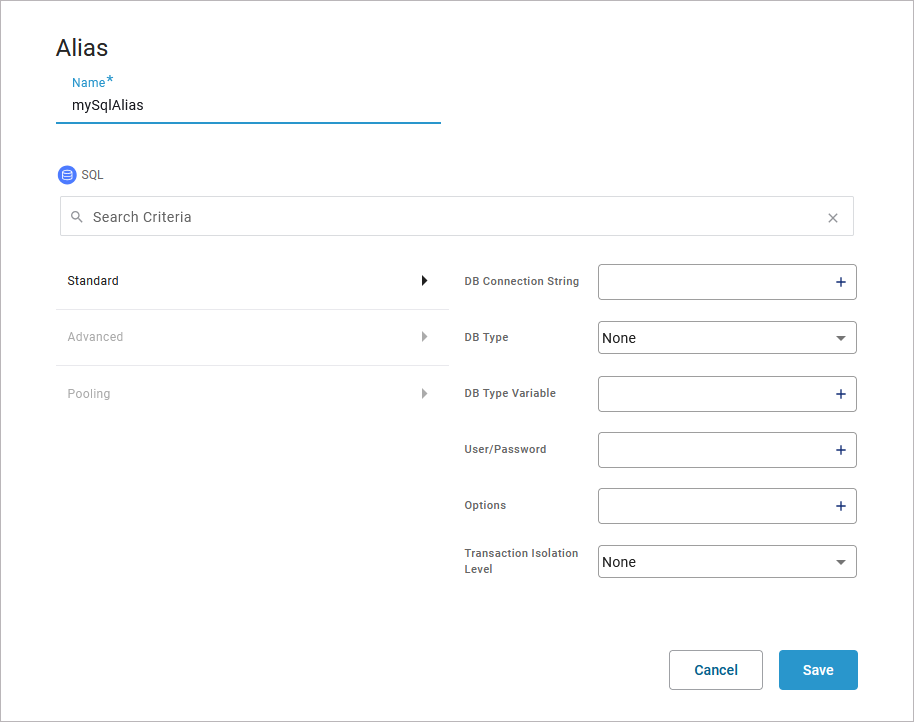
Task: Click plus icon for DB Connection String
Action: pos(840,283)
